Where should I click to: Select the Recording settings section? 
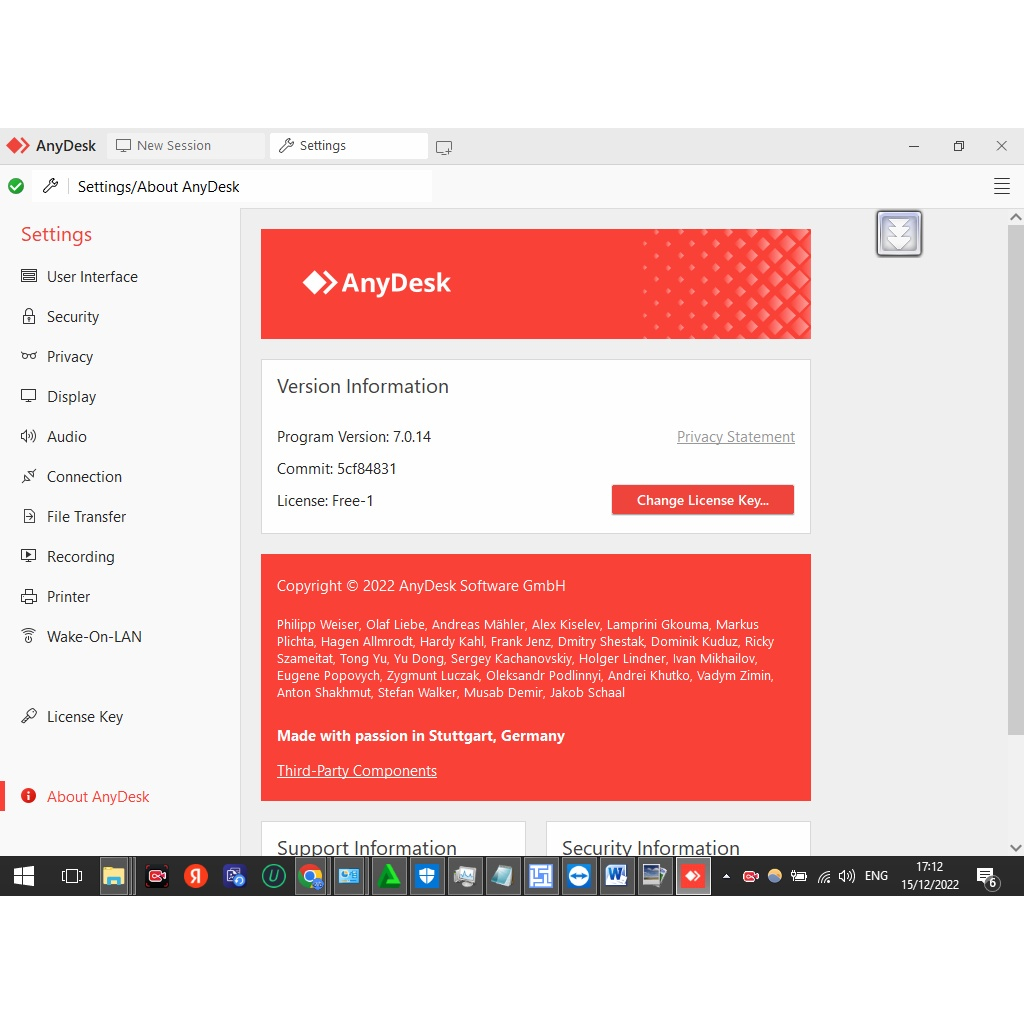[x=80, y=556]
